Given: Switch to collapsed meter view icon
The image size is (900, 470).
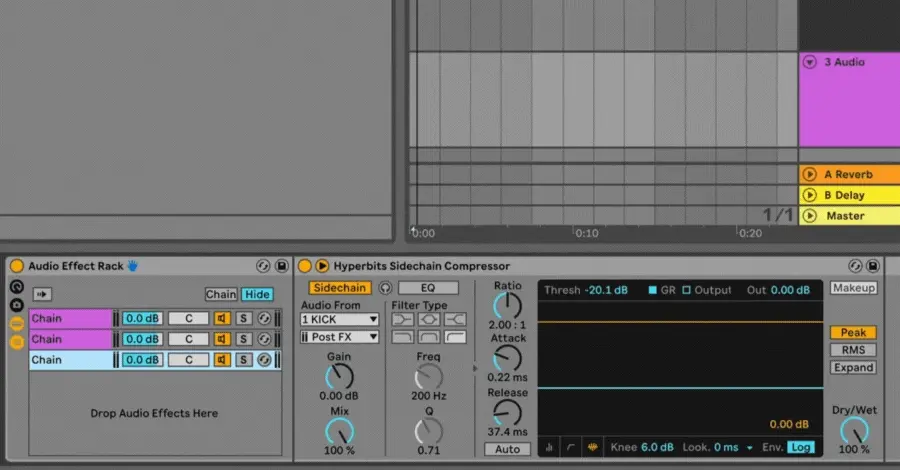Looking at the screenshot, I should coord(549,447).
